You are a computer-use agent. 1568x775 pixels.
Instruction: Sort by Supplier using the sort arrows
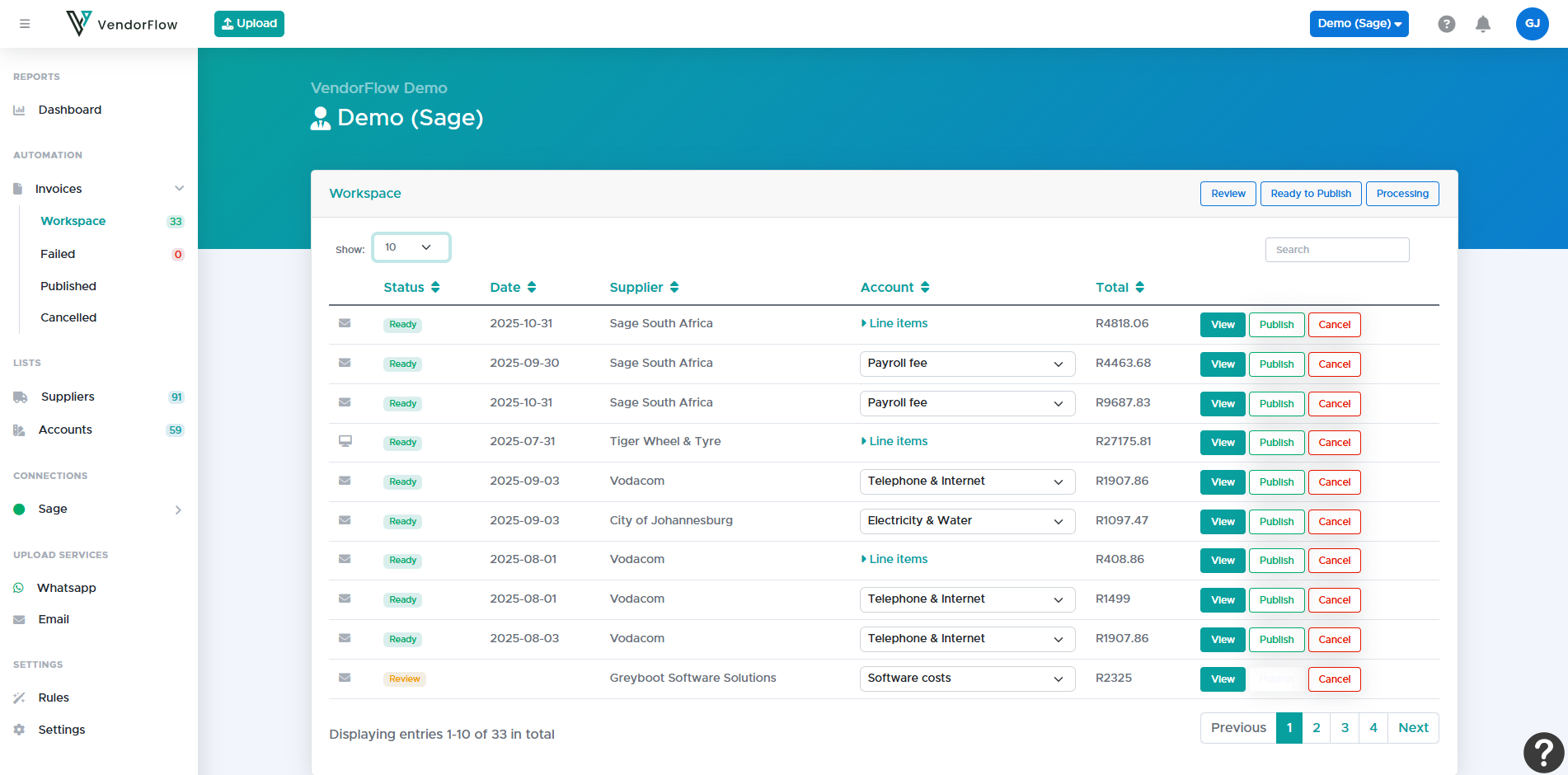tap(674, 287)
